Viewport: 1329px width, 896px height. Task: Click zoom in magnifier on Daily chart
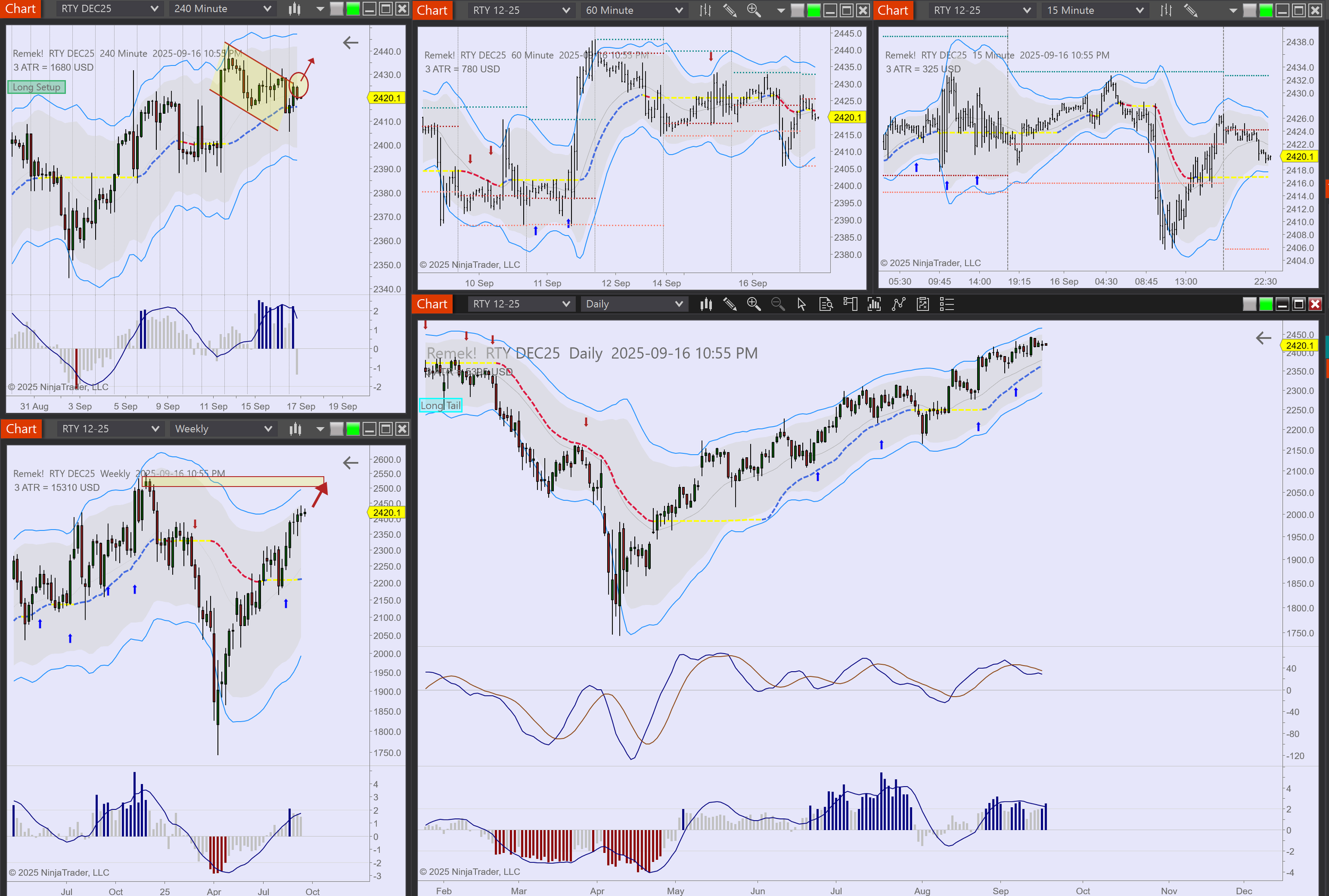[x=753, y=304]
